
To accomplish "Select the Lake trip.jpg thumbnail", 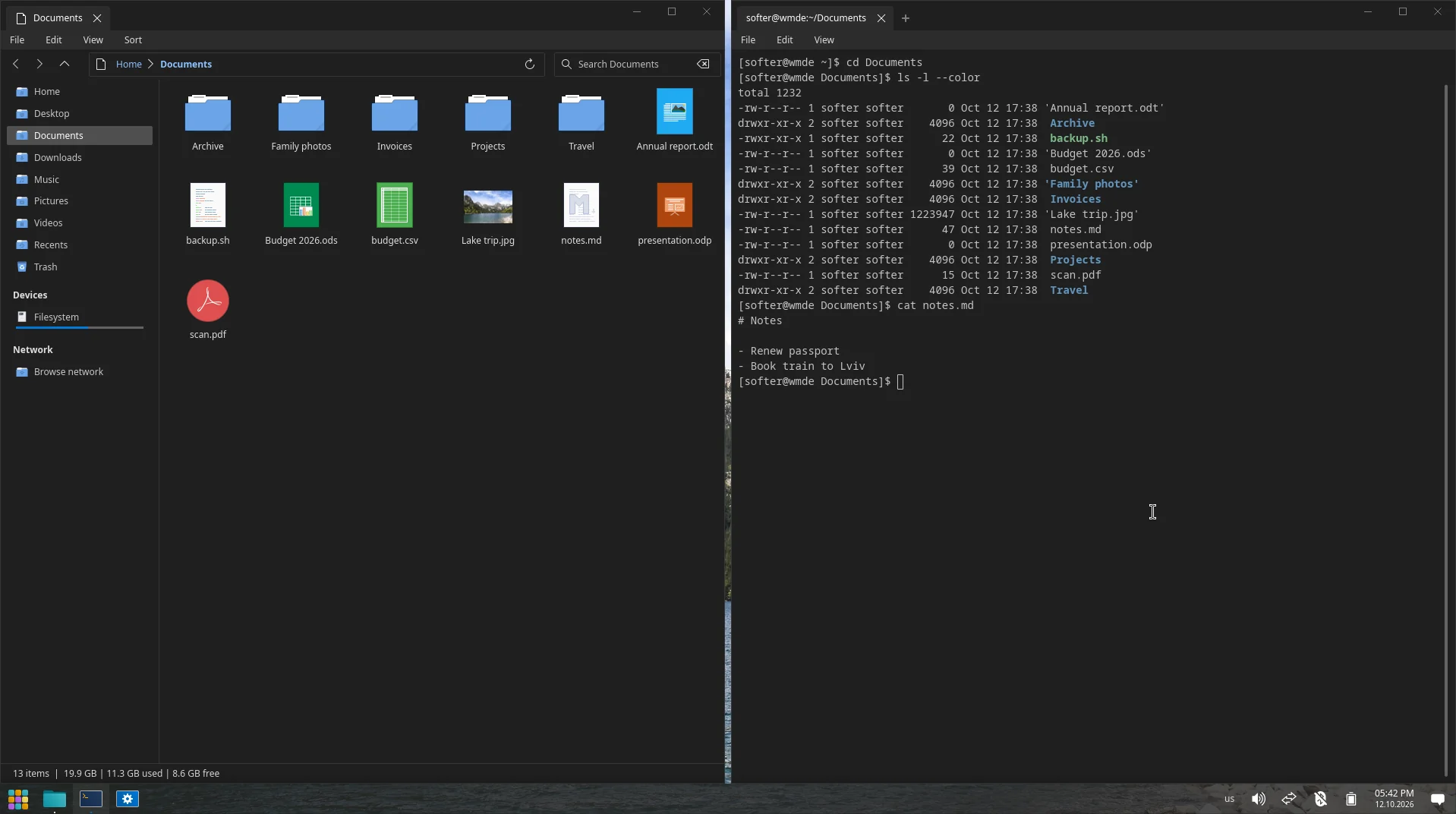I will [x=488, y=207].
